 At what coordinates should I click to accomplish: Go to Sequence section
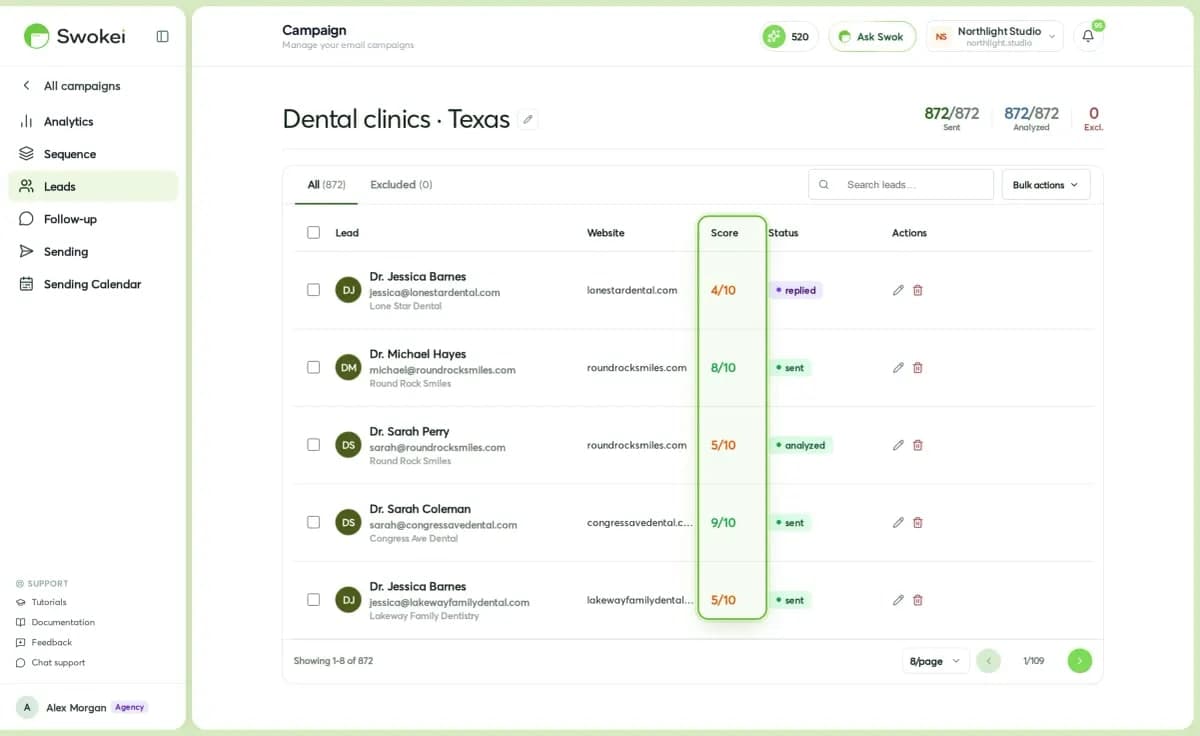[x=93, y=154]
